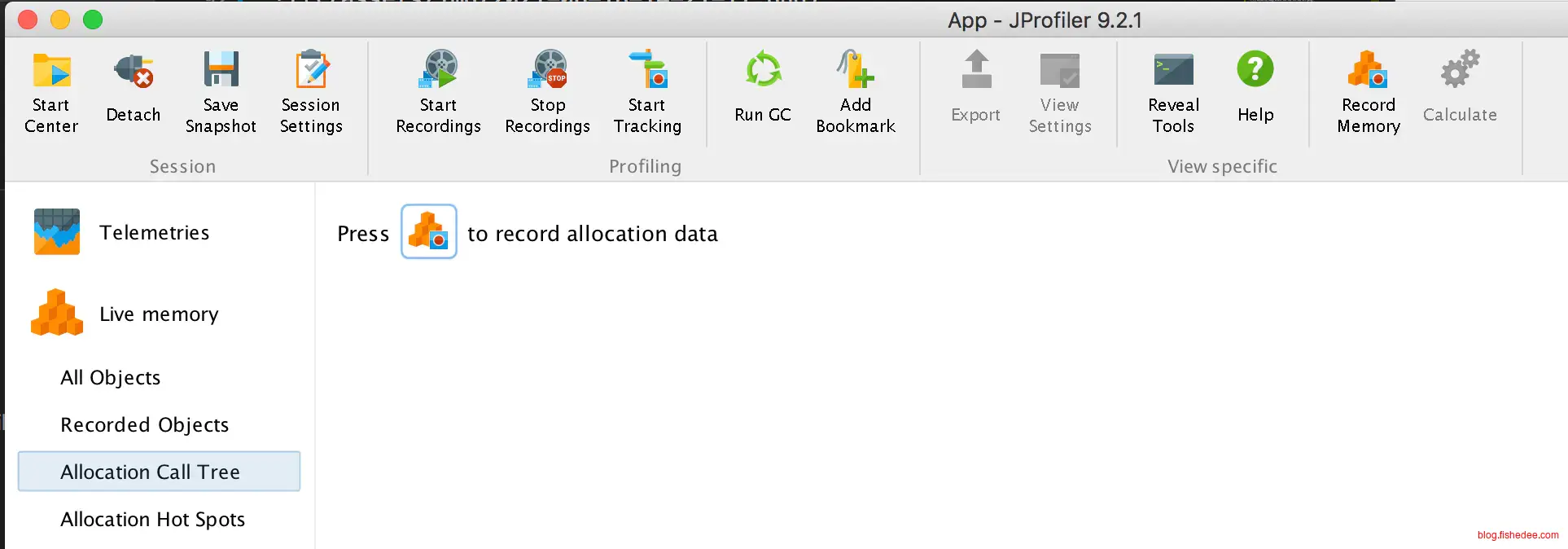
Task: Open the Telemetries section in the sidebar
Action: pyautogui.click(x=154, y=233)
